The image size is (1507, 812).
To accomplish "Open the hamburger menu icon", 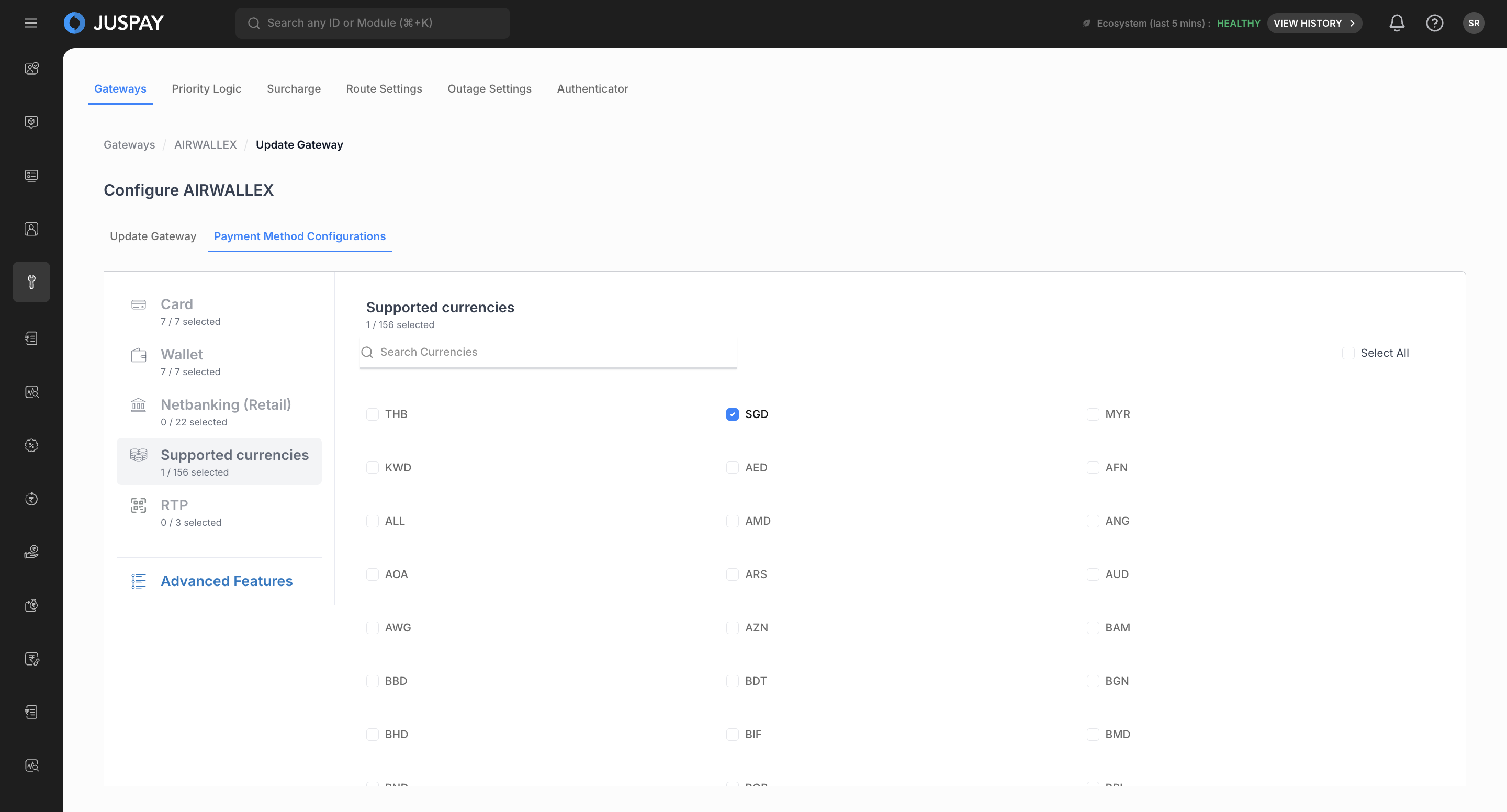I will (31, 23).
